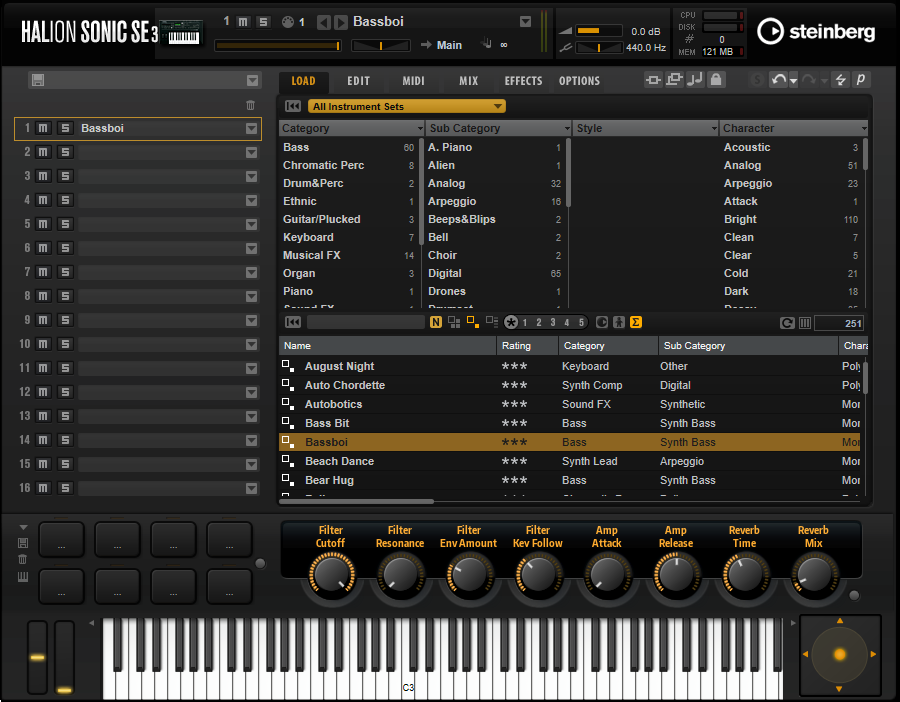This screenshot has height=702, width=900.
Task: Mute slot 1 Bassboi
Action: (43, 128)
